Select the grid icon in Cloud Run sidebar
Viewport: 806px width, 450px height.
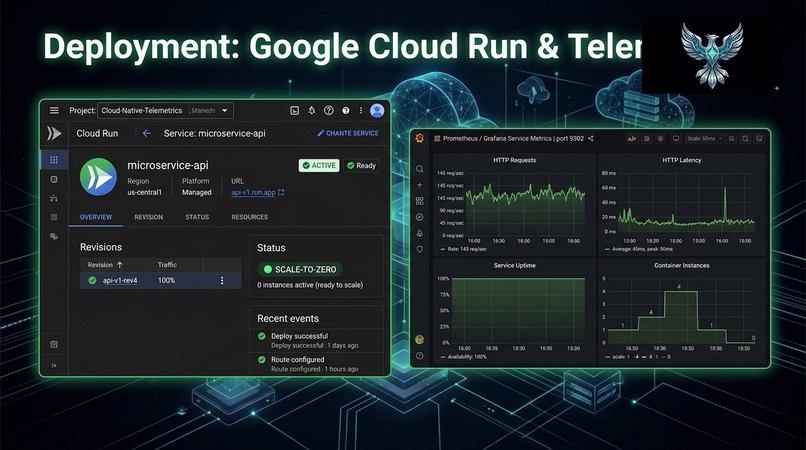click(x=54, y=160)
